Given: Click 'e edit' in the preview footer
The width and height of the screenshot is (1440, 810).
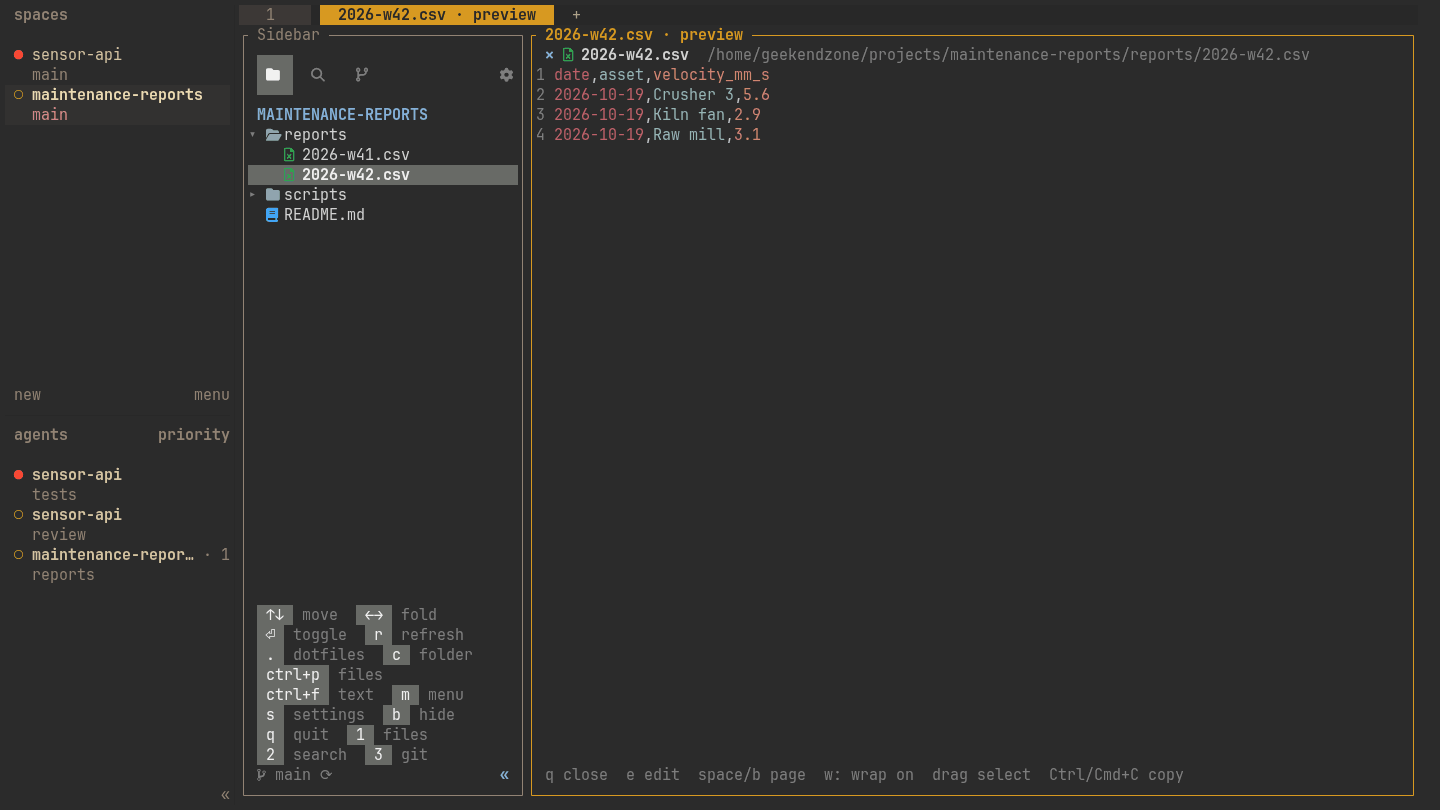Looking at the screenshot, I should tap(653, 775).
